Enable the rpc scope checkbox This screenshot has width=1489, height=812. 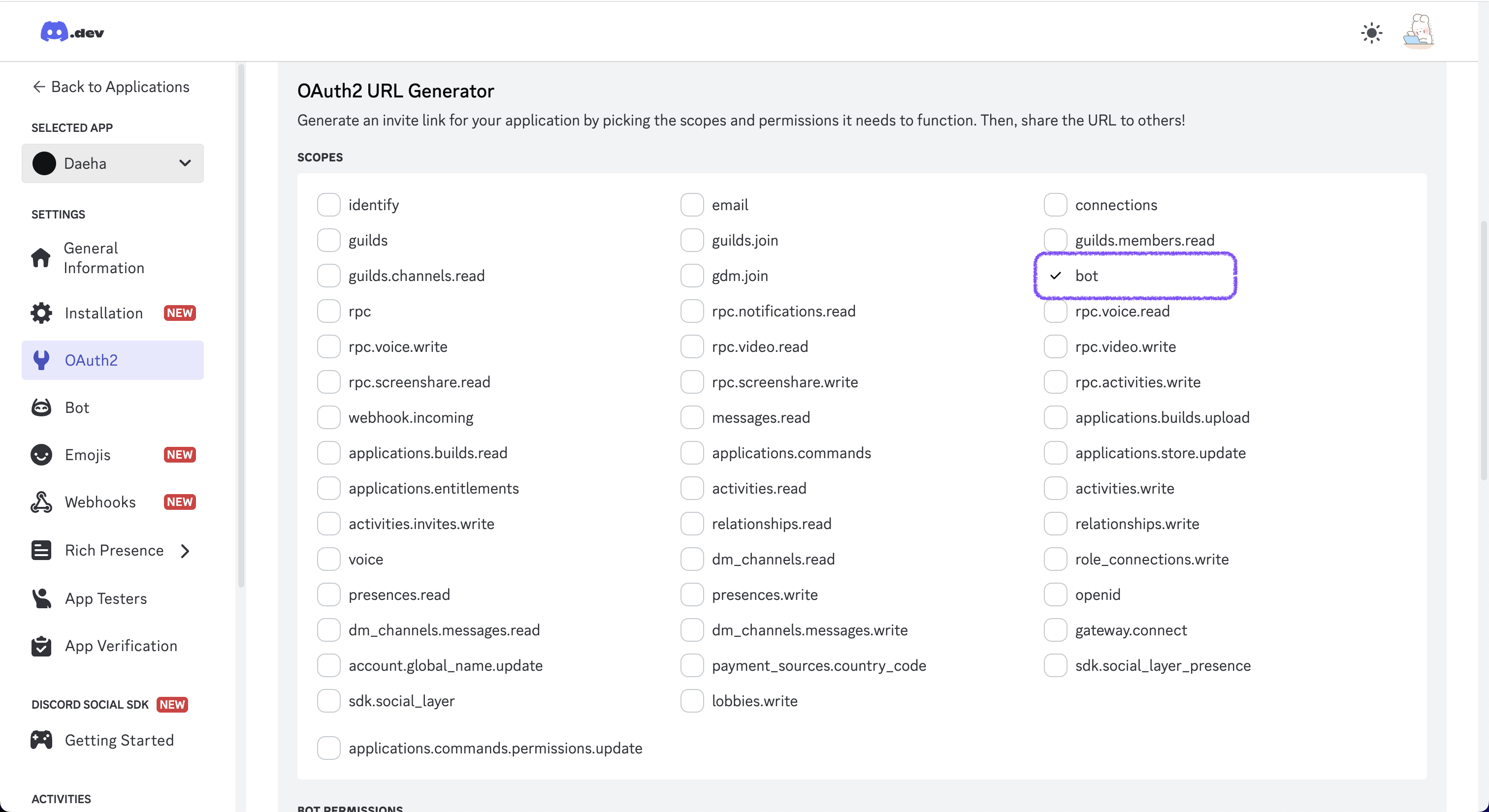point(328,312)
